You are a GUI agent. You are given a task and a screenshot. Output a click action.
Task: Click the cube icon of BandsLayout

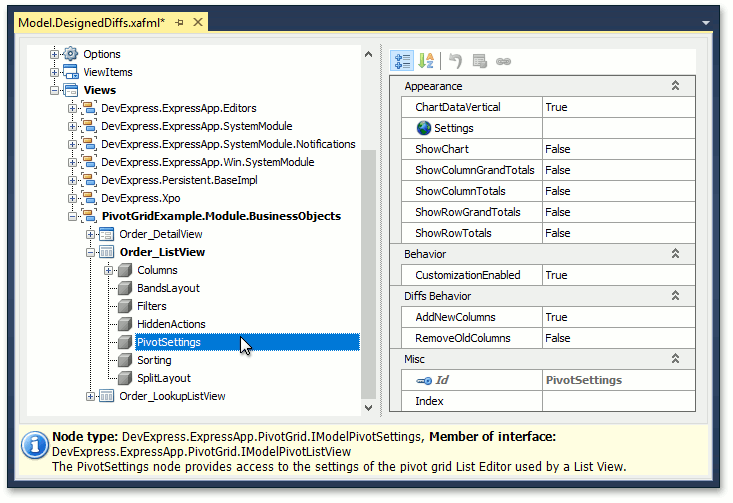click(124, 288)
